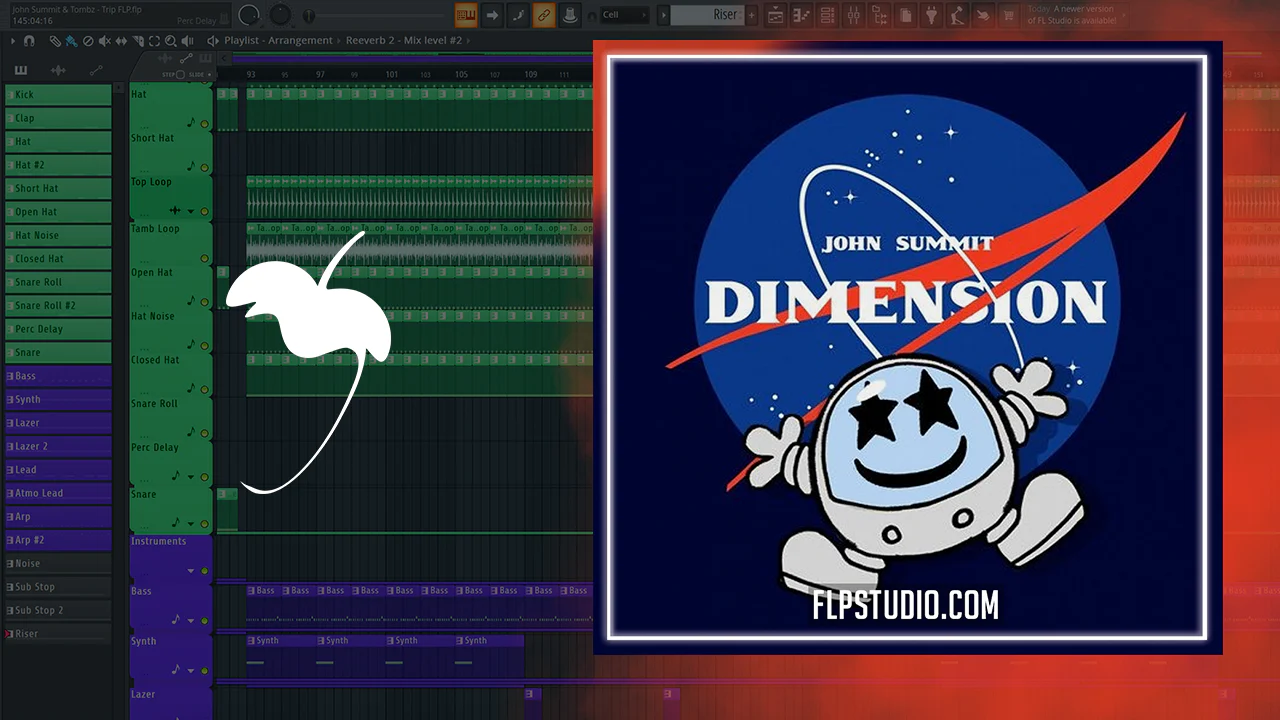1280x720 pixels.
Task: Select the Hat #2 pattern
Action: pyautogui.click(x=58, y=165)
